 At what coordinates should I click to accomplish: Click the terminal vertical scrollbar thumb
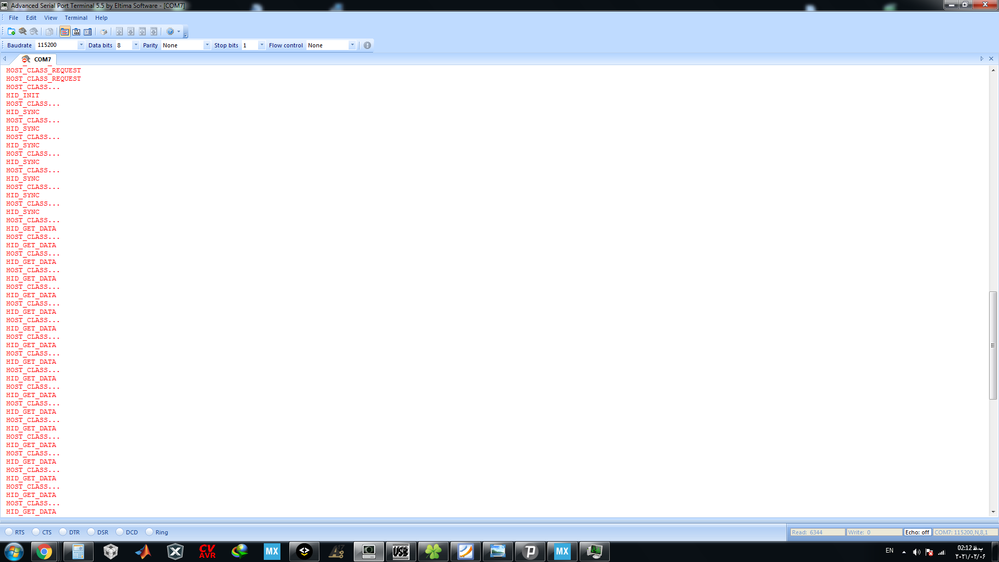[x=992, y=345]
